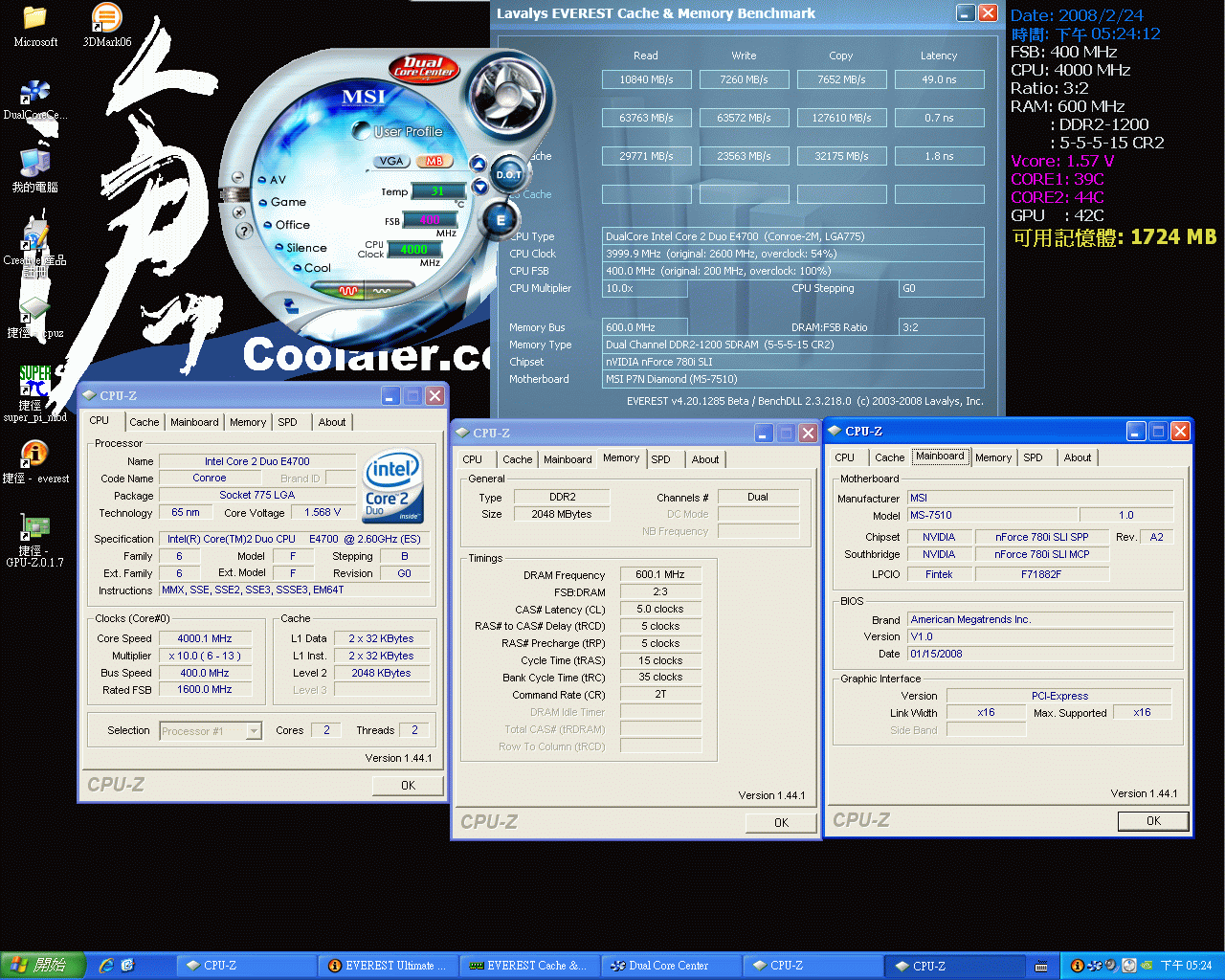Open the Mainboard tab in left CPU-Z window

pyautogui.click(x=194, y=422)
